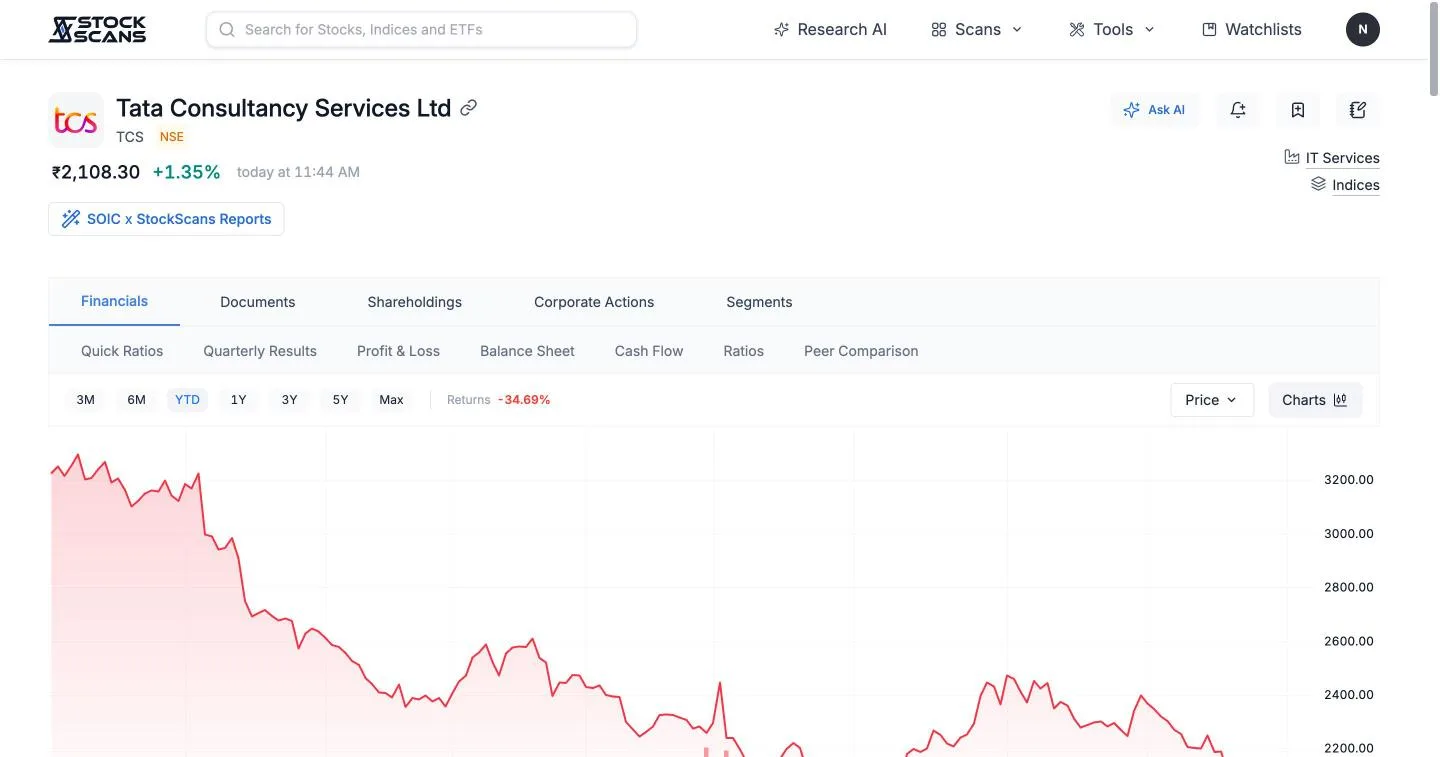1440x757 pixels.
Task: Set chart range to 1Y
Action: pyautogui.click(x=238, y=400)
